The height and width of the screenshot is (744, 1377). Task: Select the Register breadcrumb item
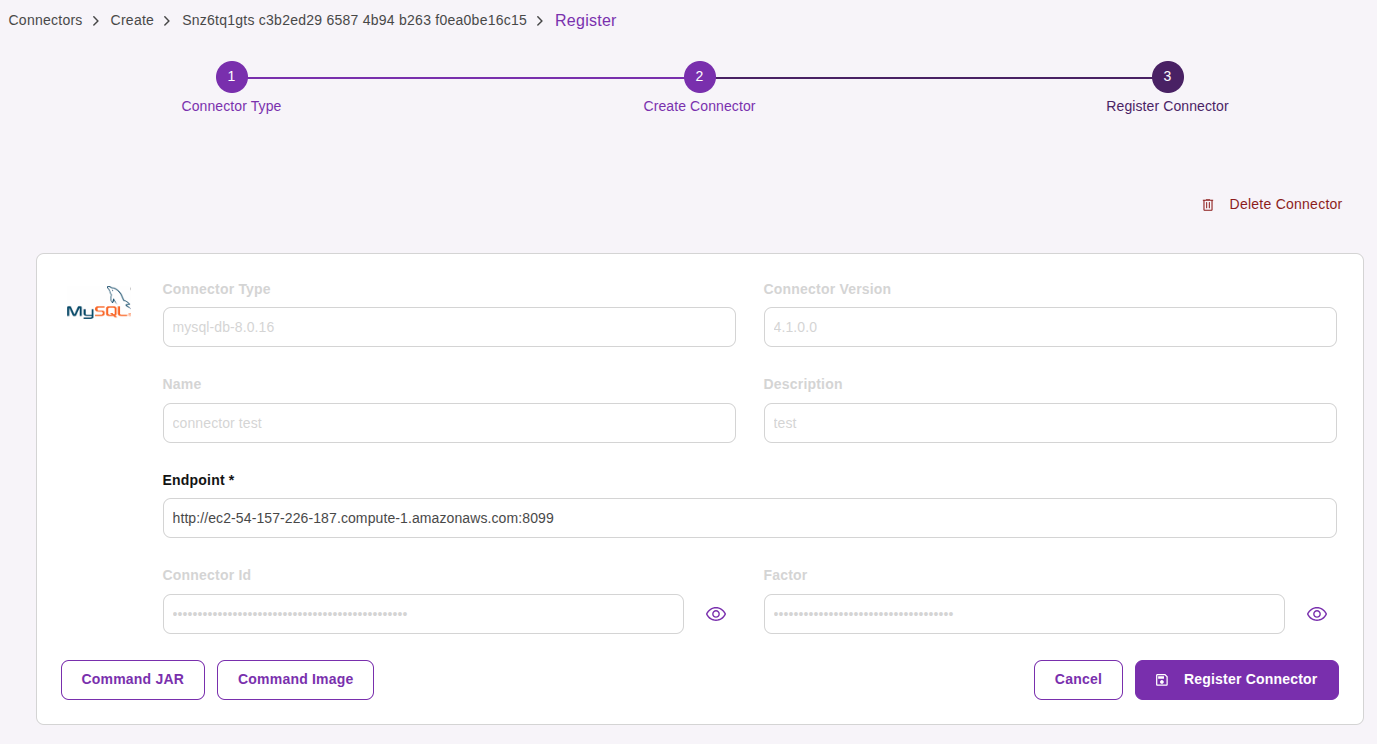[x=586, y=19]
